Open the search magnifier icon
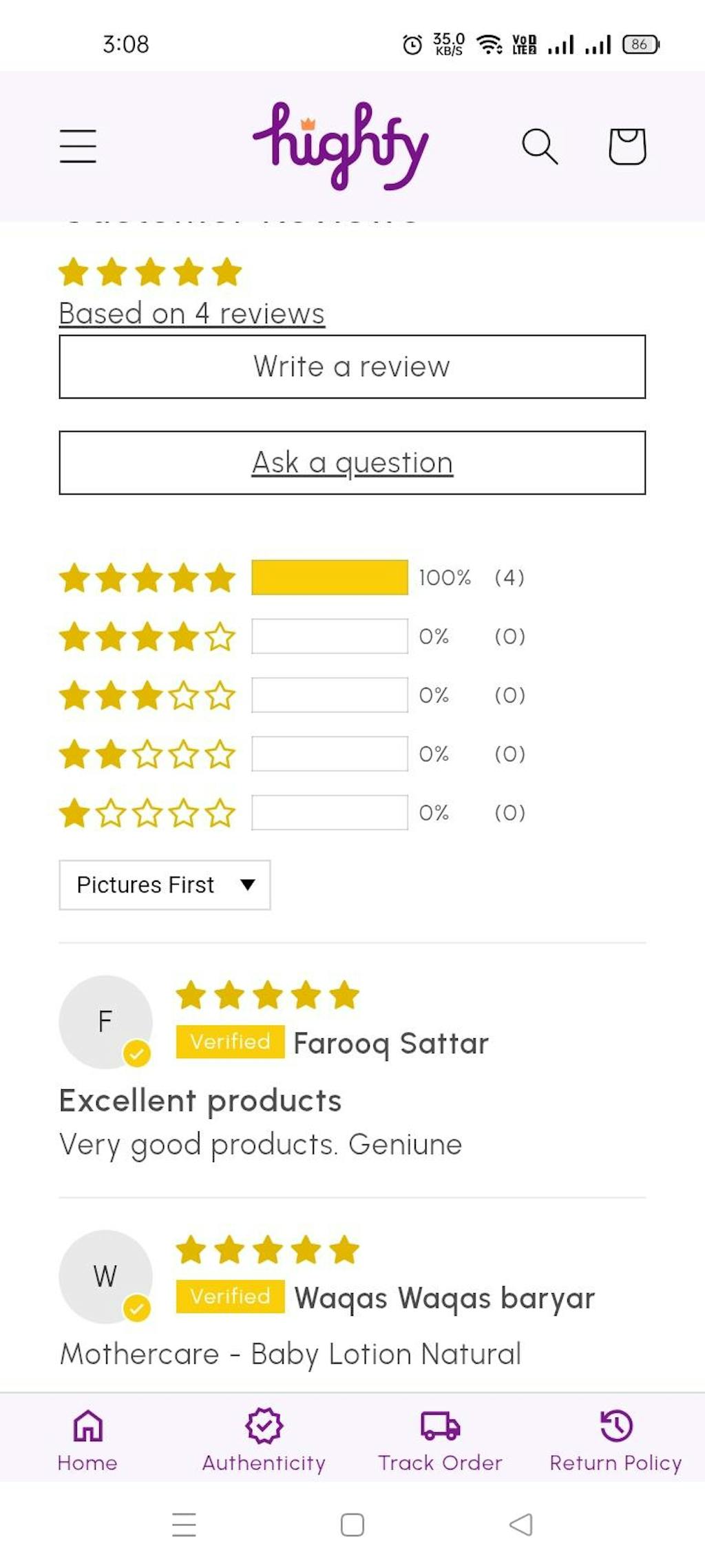705x1568 pixels. (539, 146)
